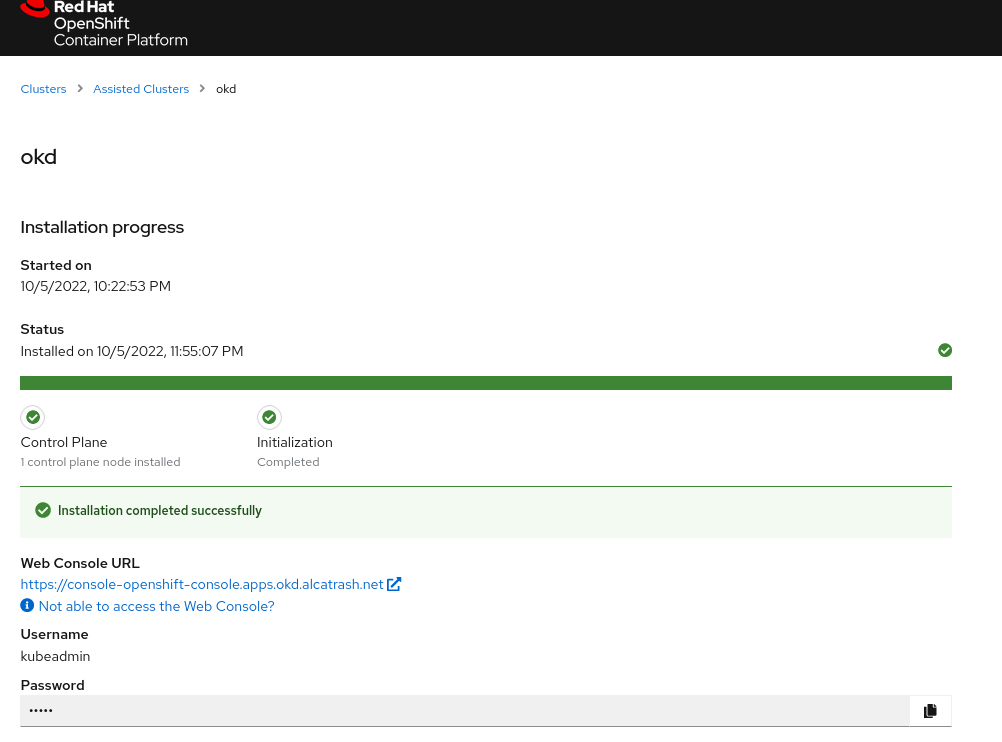Image resolution: width=1002 pixels, height=742 pixels.
Task: Click the OpenShift Container Platform title
Action: [120, 31]
